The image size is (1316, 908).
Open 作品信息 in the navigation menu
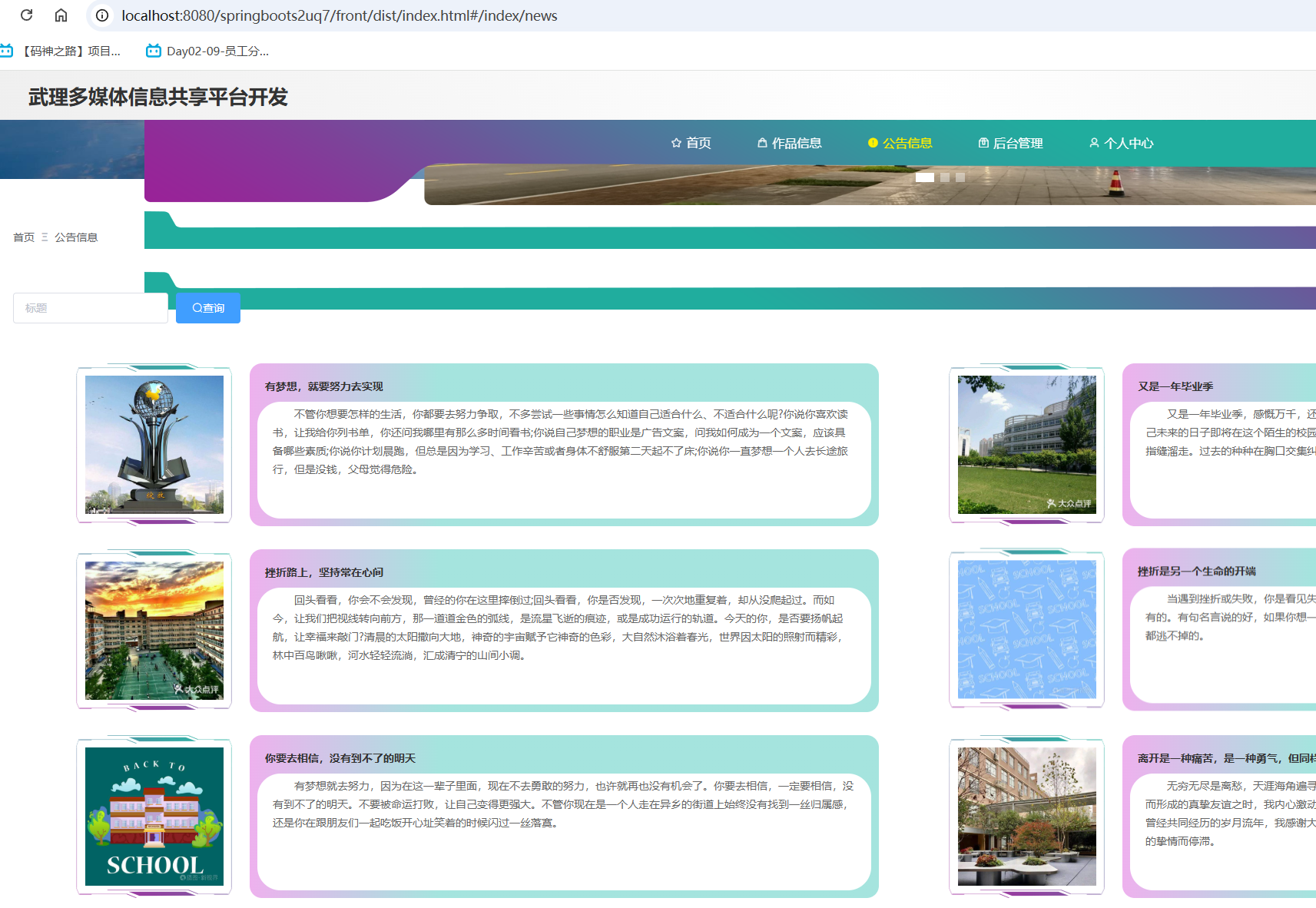[790, 143]
